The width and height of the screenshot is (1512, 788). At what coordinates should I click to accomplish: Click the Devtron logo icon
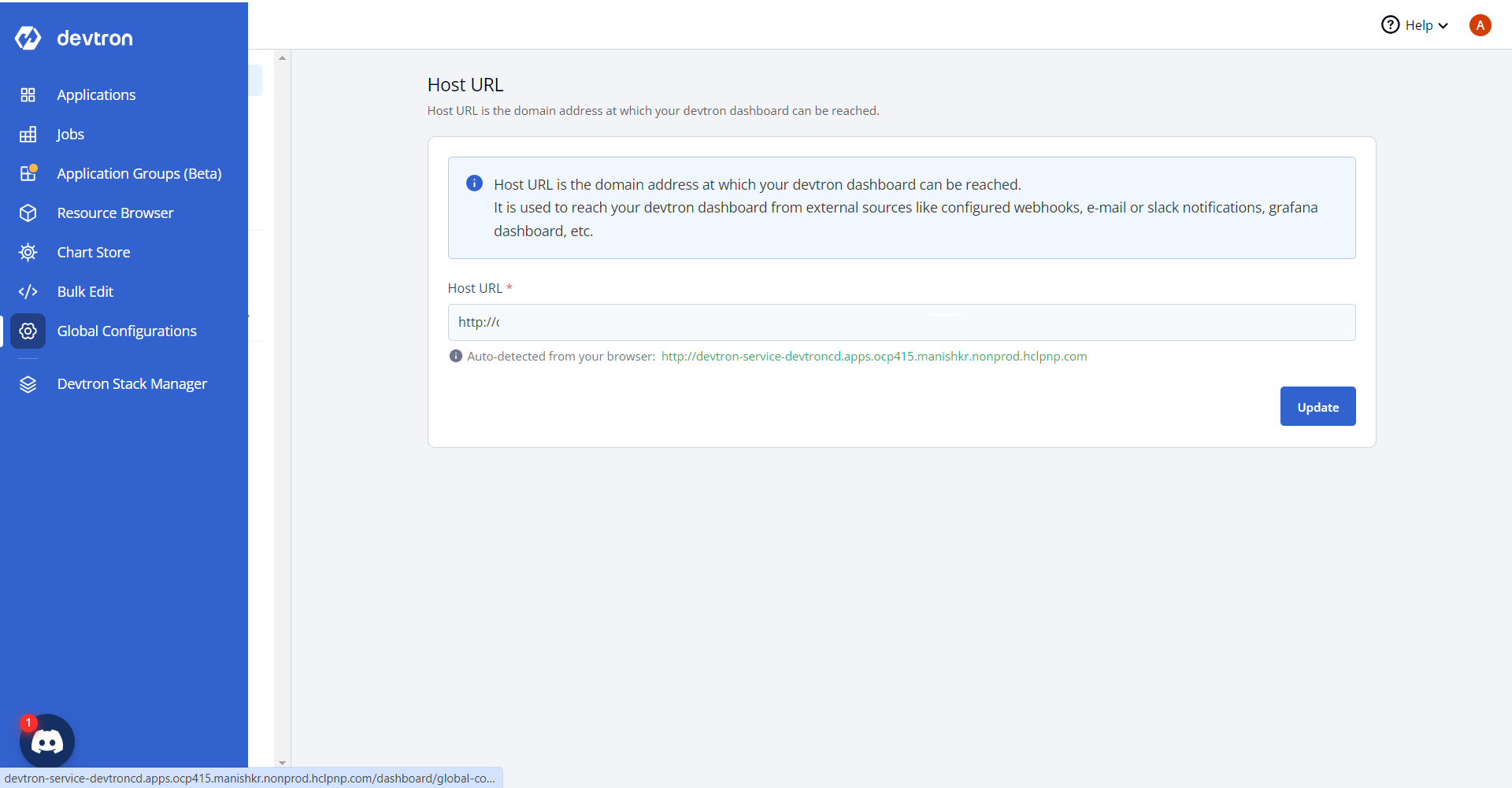click(x=28, y=38)
